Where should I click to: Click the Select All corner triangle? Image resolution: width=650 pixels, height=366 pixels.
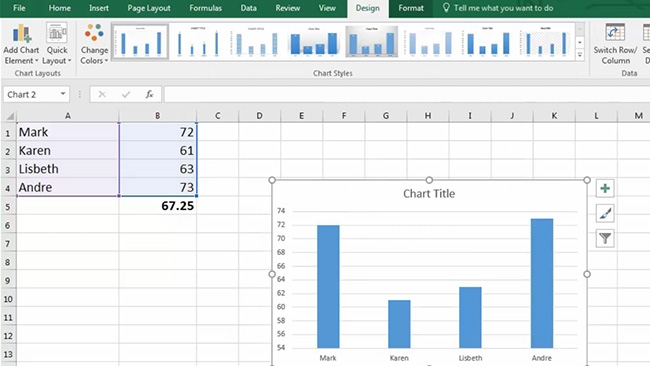(x=9, y=116)
